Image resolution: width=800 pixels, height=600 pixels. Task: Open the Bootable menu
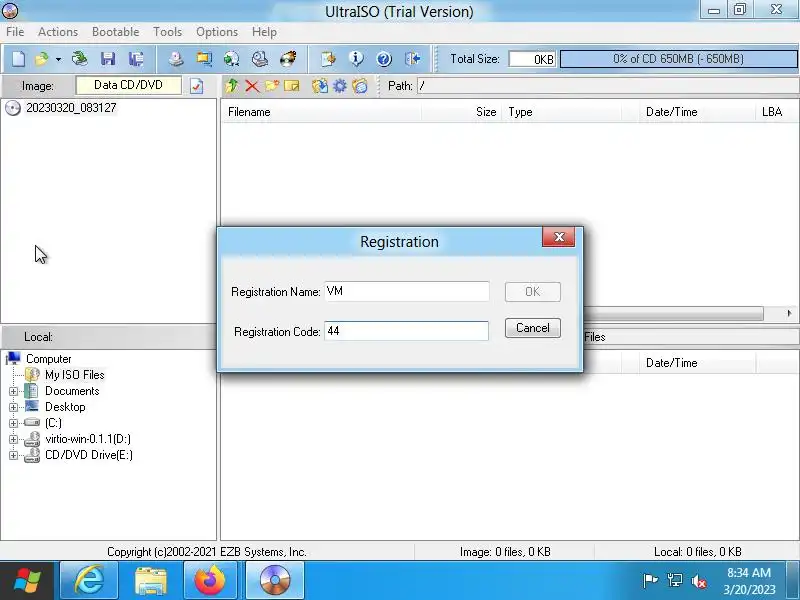coord(116,32)
